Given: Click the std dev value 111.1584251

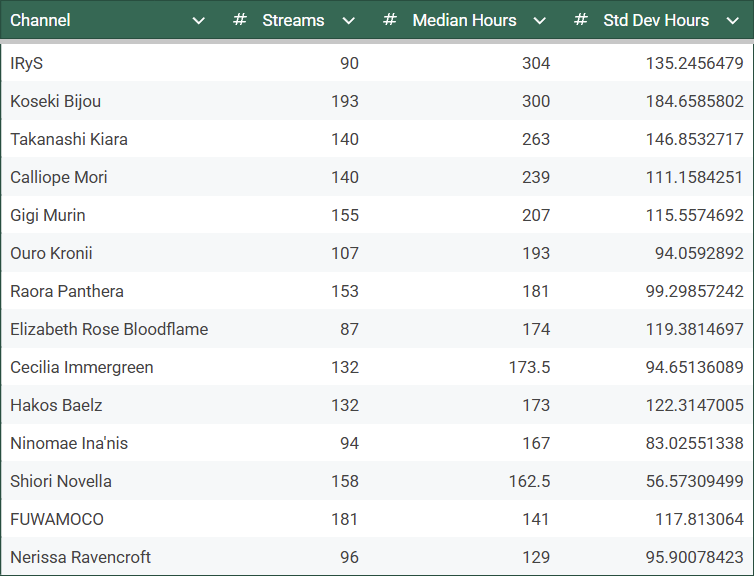Looking at the screenshot, I should tap(695, 177).
